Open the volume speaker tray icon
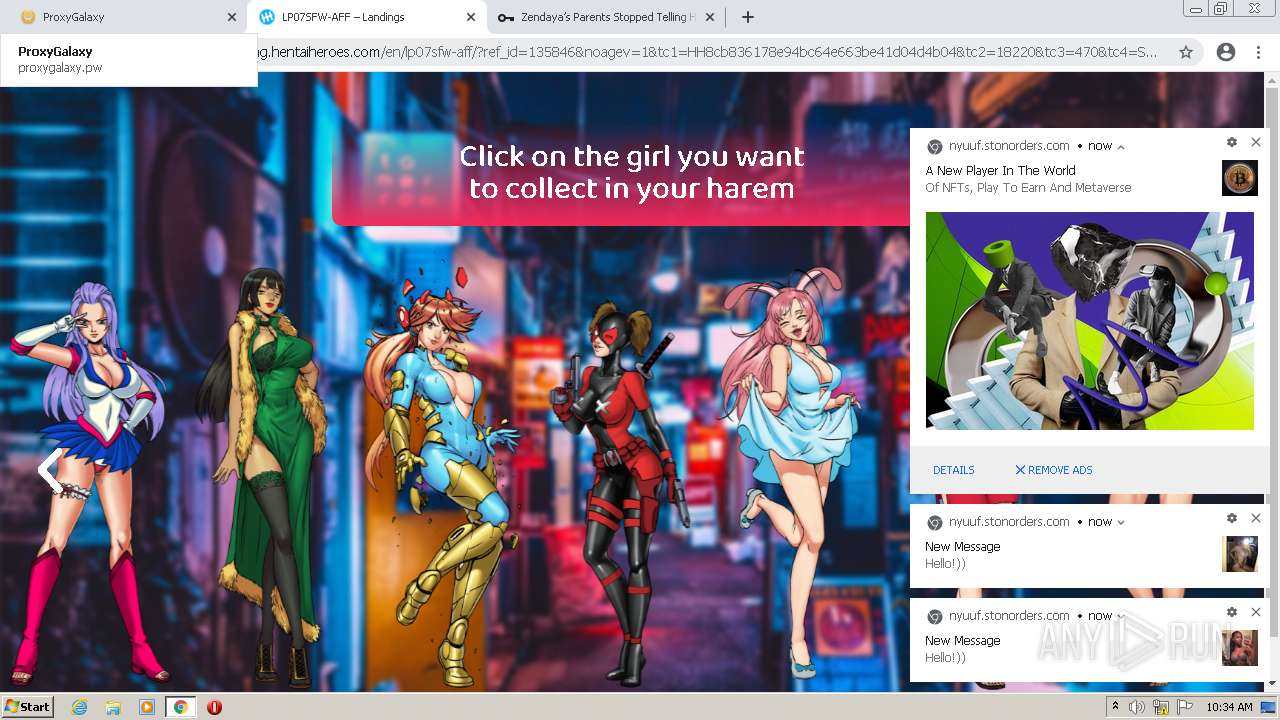 pos(1137,707)
